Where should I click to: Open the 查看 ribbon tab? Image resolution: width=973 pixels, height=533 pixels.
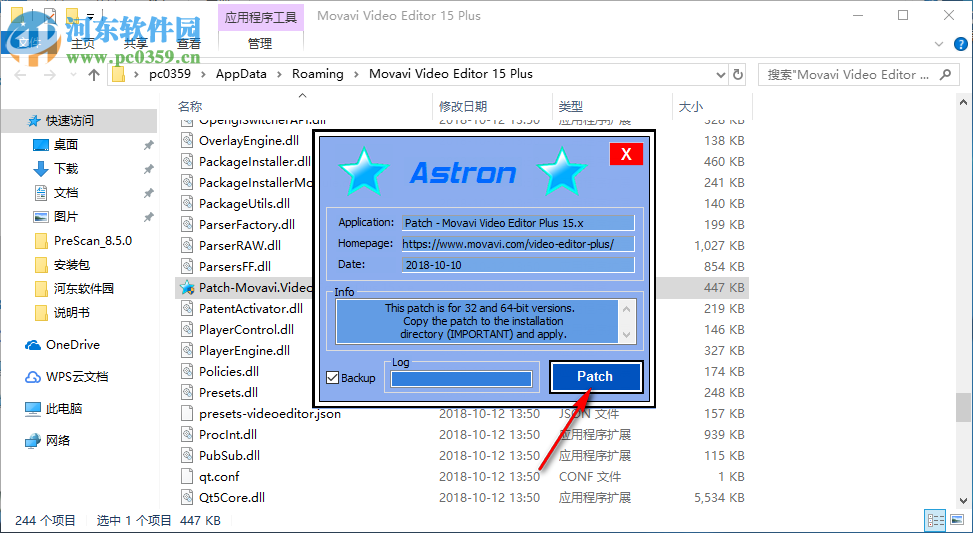pos(189,44)
